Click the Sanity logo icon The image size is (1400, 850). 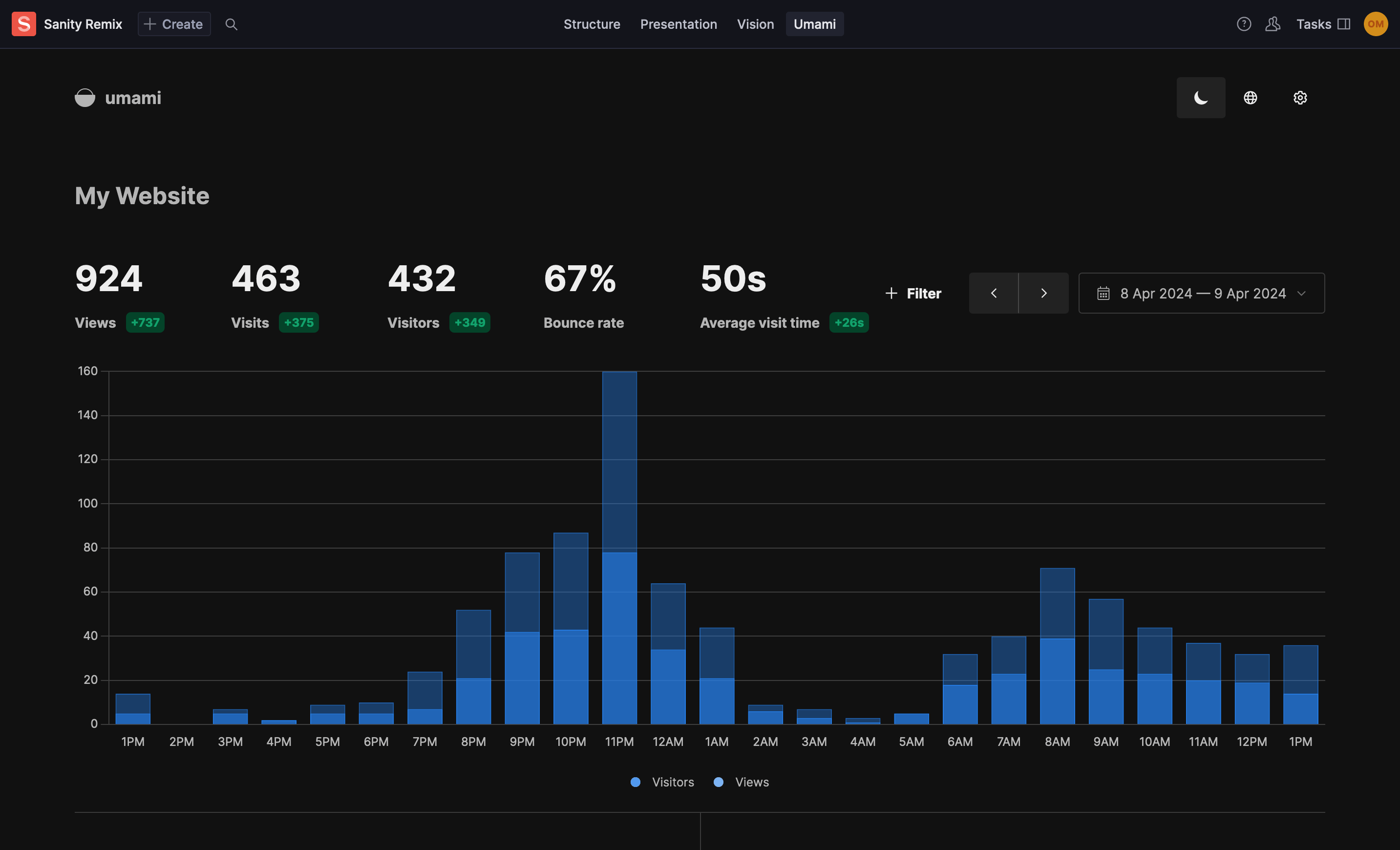pyautogui.click(x=23, y=24)
